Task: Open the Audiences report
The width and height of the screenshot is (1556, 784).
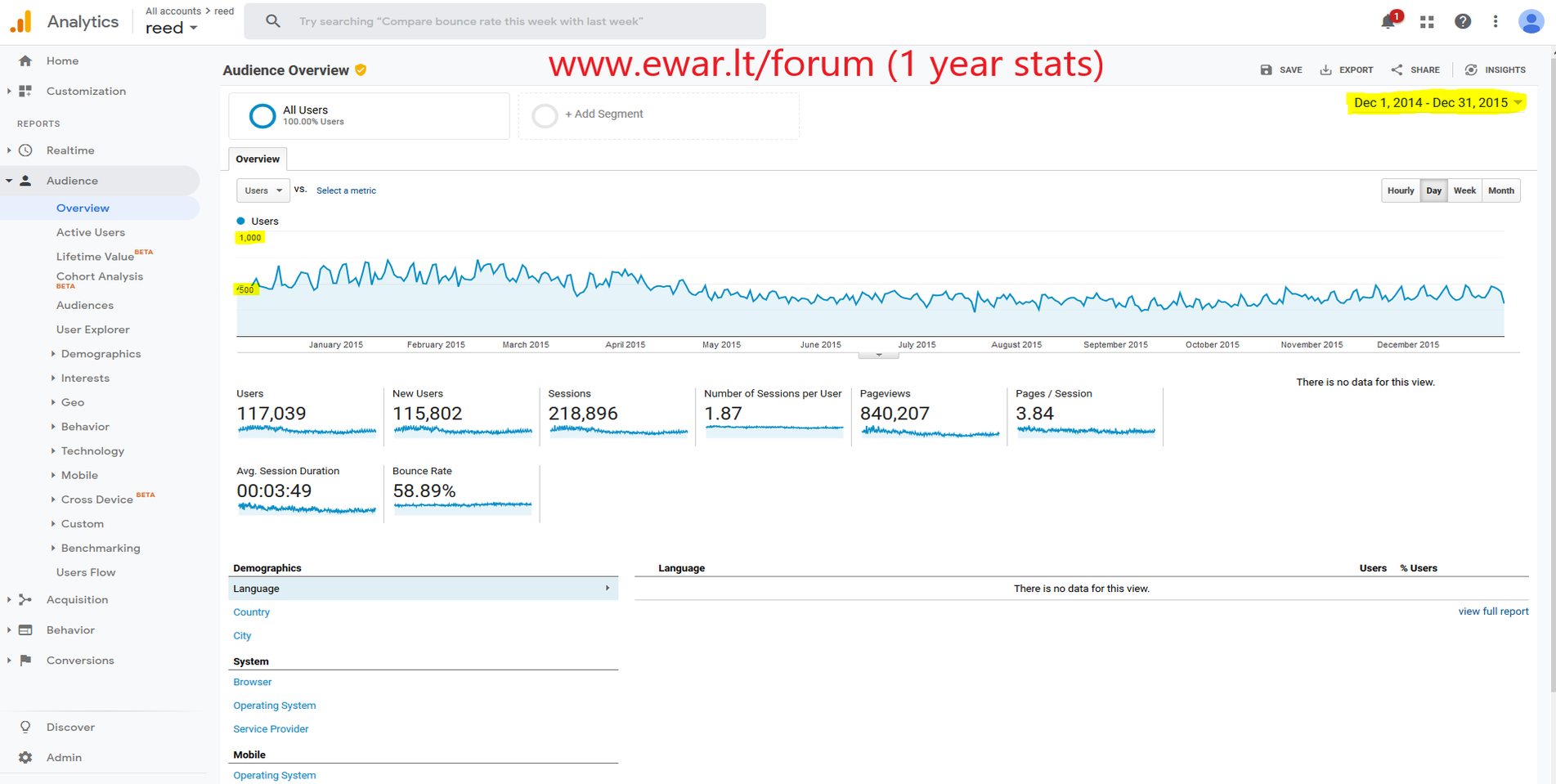Action: pyautogui.click(x=85, y=305)
